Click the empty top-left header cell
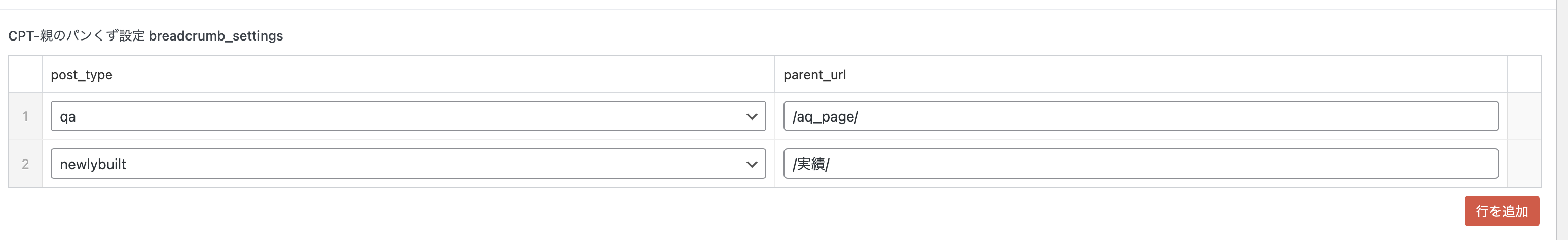 click(x=25, y=74)
